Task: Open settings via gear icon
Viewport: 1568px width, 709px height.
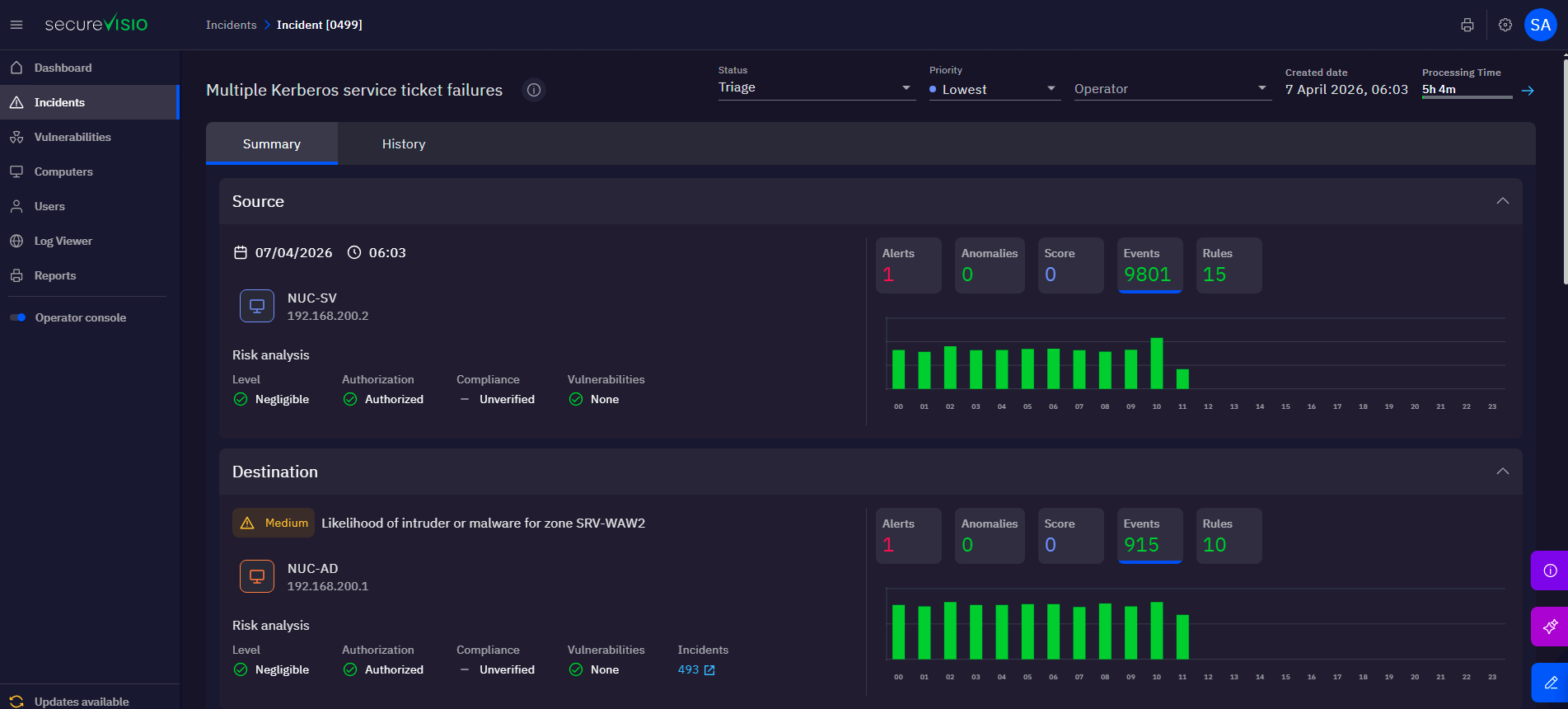Action: [1505, 25]
